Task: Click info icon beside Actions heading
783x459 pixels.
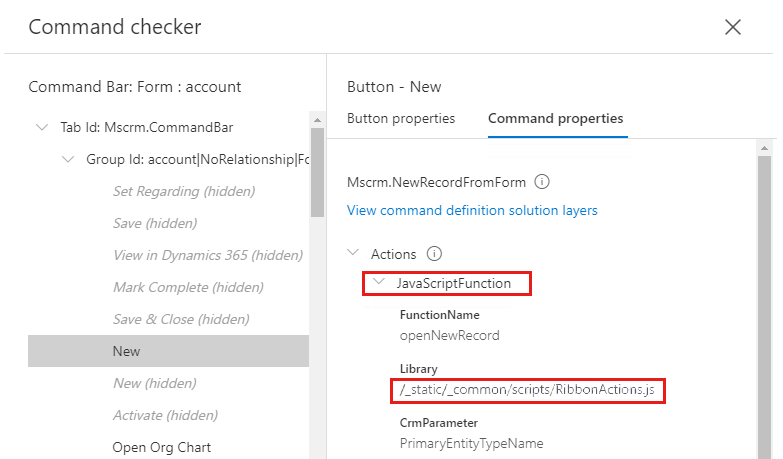Action: (x=435, y=254)
